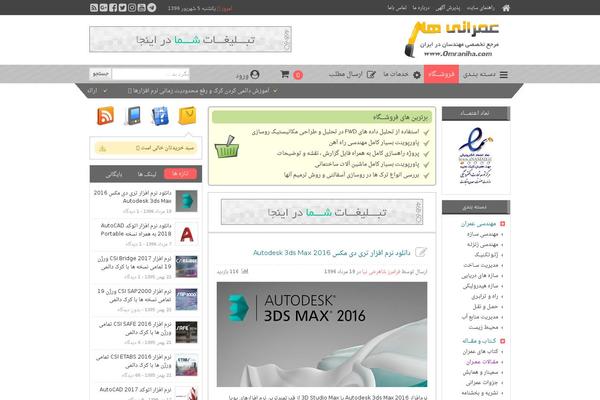
Task: Open the ژئوتکنیک category link
Action: pyautogui.click(x=486, y=255)
